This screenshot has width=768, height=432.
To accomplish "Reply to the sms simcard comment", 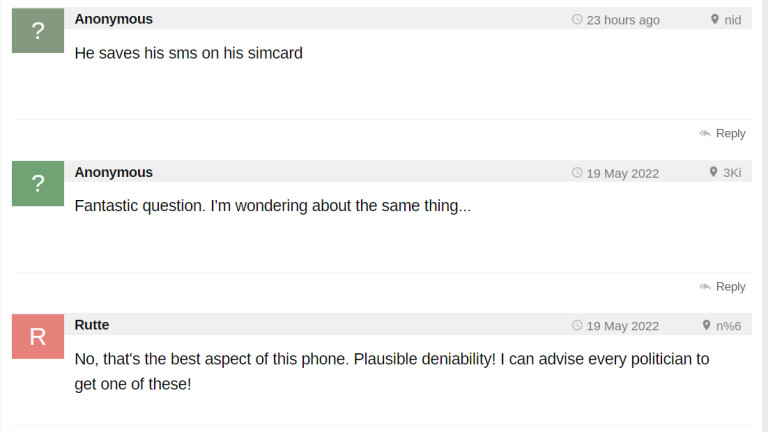I will [730, 134].
